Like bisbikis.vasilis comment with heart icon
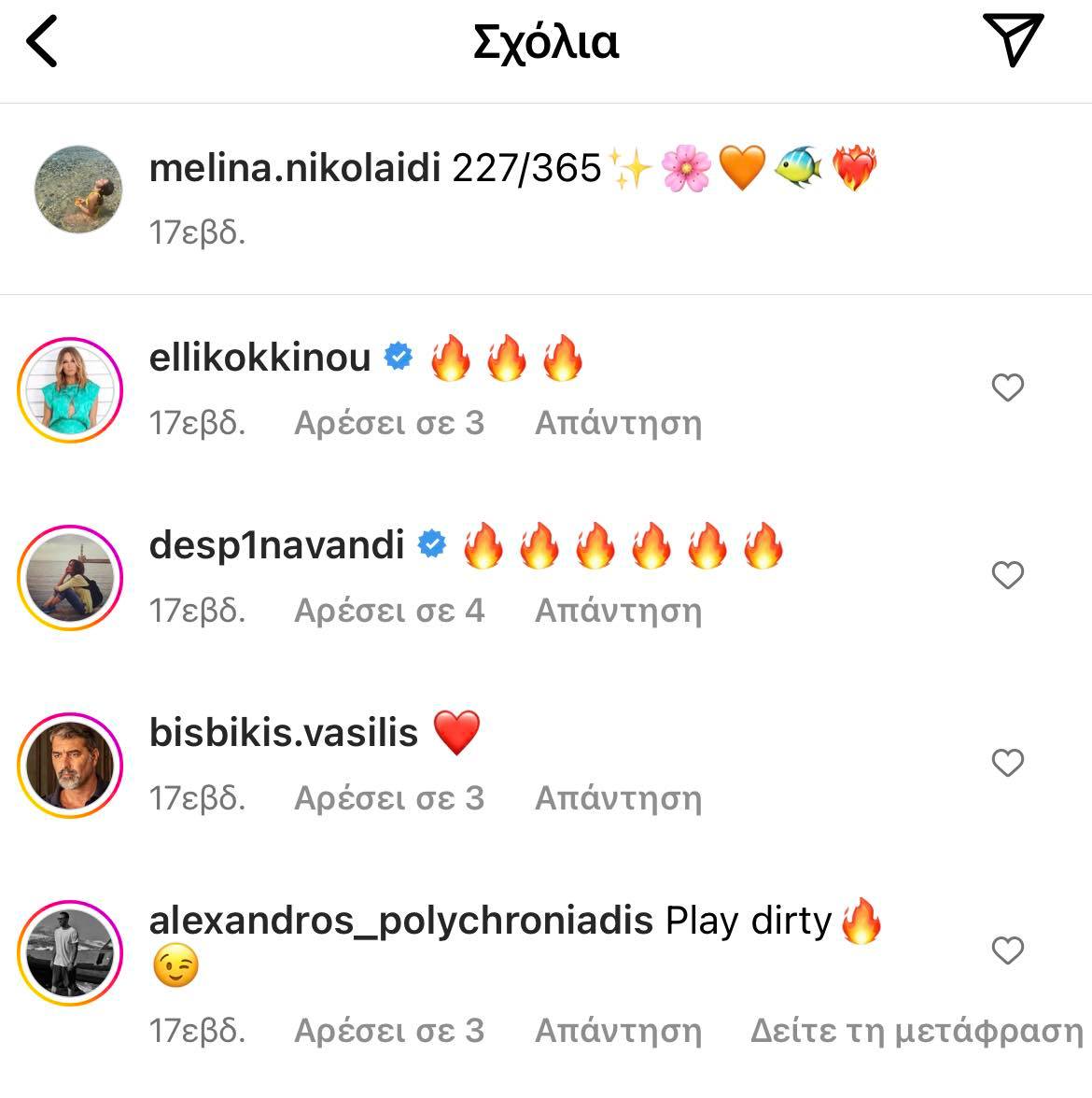Image resolution: width=1092 pixels, height=1098 pixels. 1008,763
